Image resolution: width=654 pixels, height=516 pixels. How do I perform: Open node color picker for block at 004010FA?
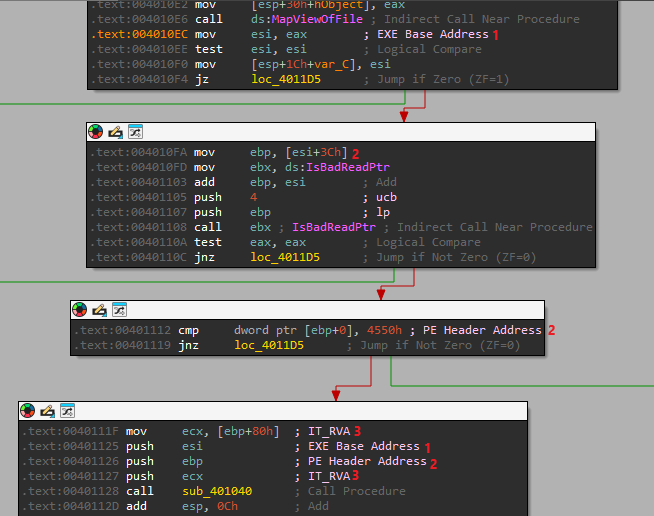(x=95, y=131)
